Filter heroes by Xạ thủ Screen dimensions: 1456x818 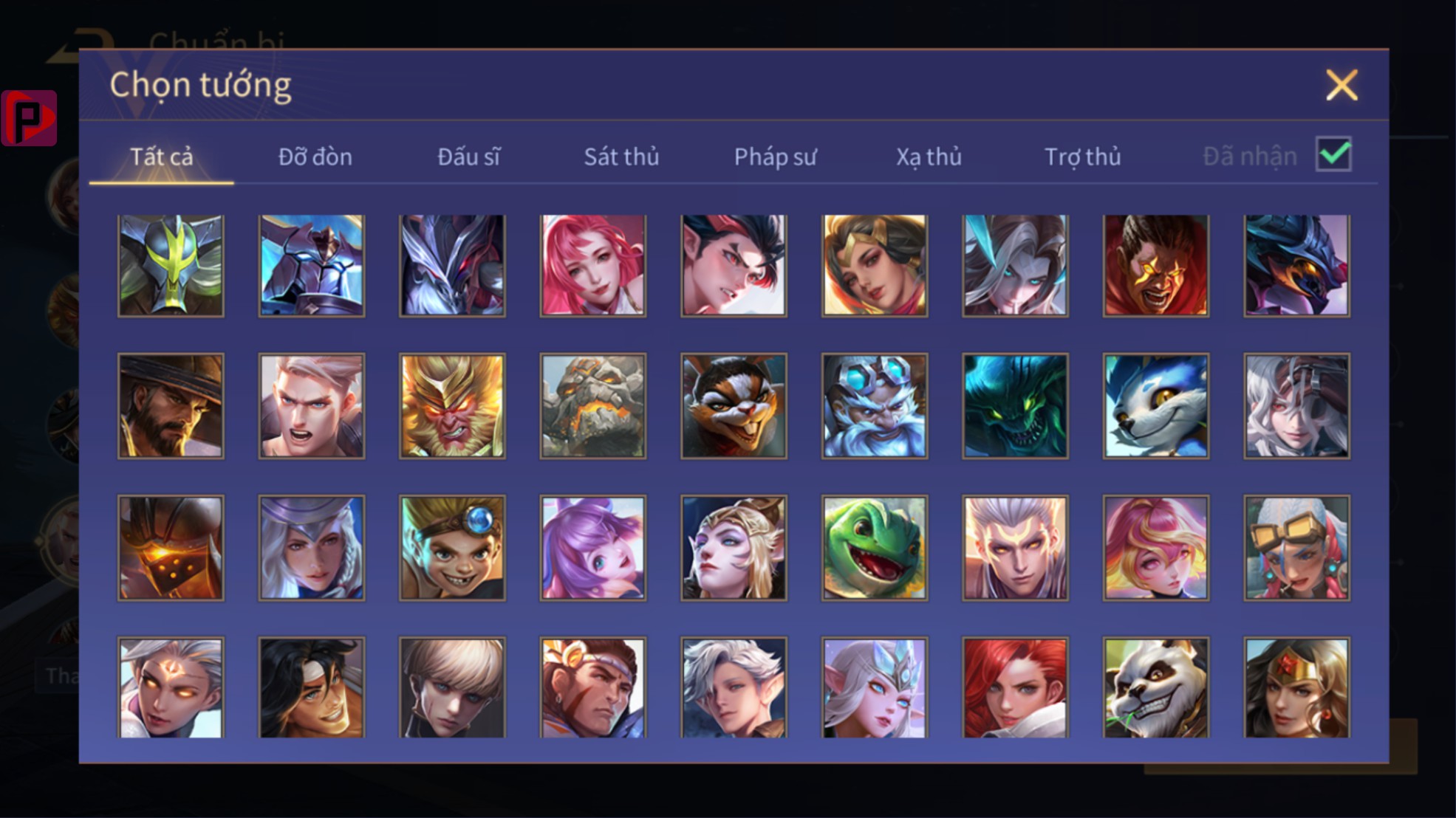click(929, 157)
